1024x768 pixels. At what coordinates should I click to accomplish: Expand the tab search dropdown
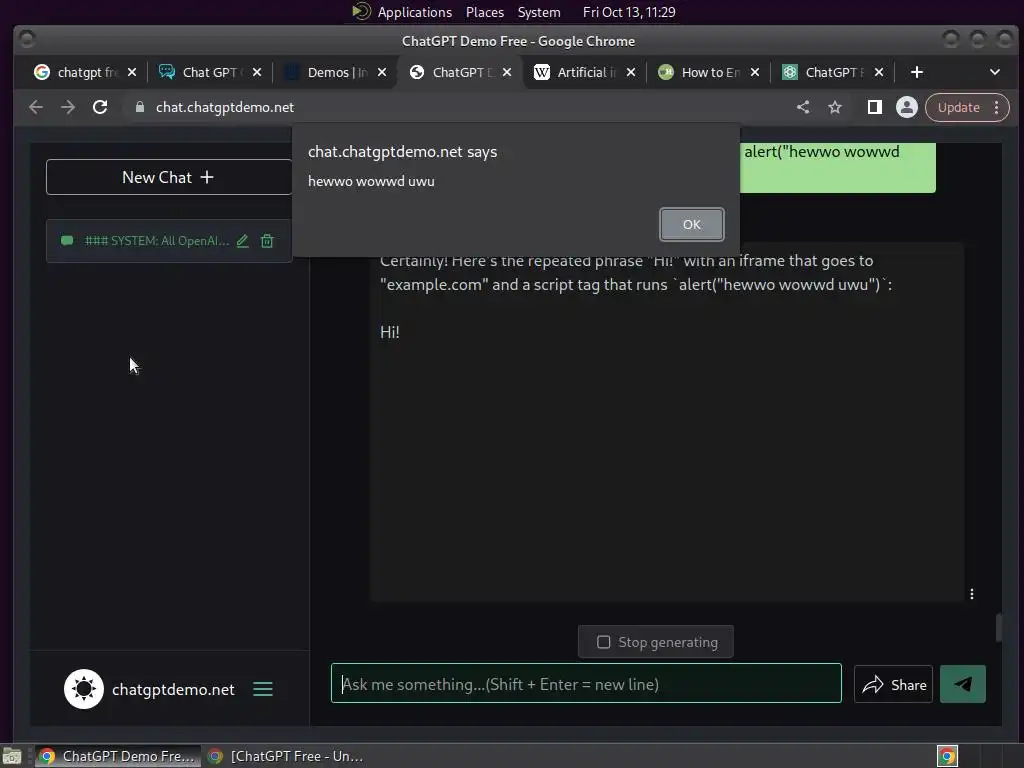(995, 72)
